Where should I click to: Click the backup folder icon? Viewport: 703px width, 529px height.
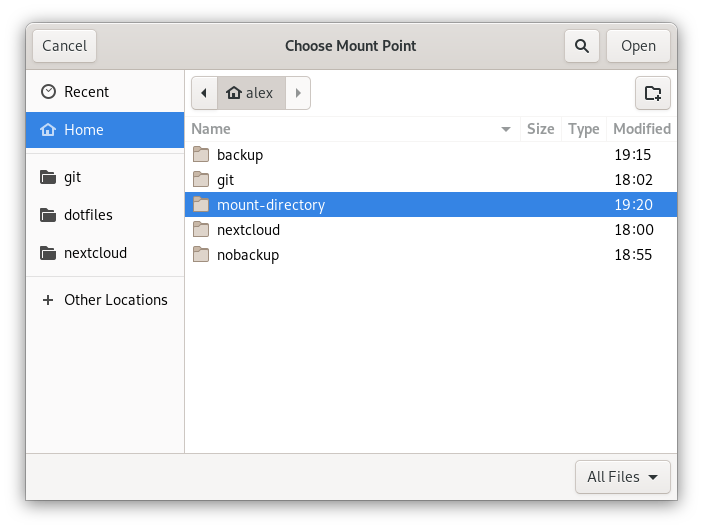tap(201, 155)
